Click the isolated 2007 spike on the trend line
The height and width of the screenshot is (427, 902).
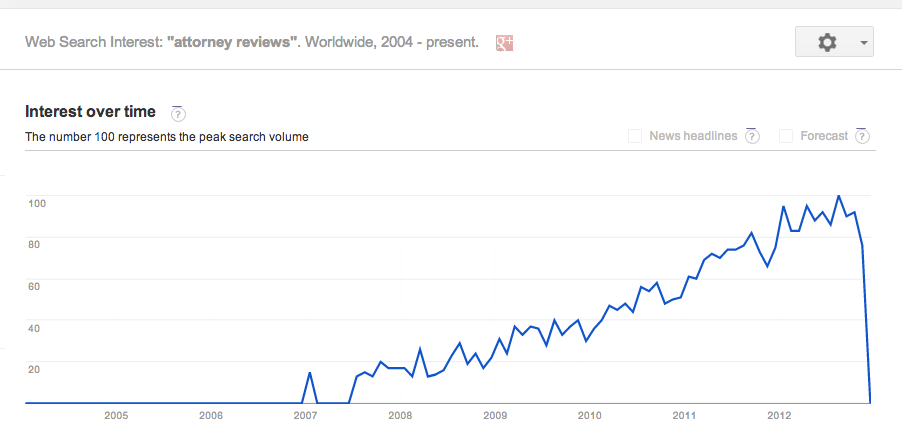click(310, 373)
